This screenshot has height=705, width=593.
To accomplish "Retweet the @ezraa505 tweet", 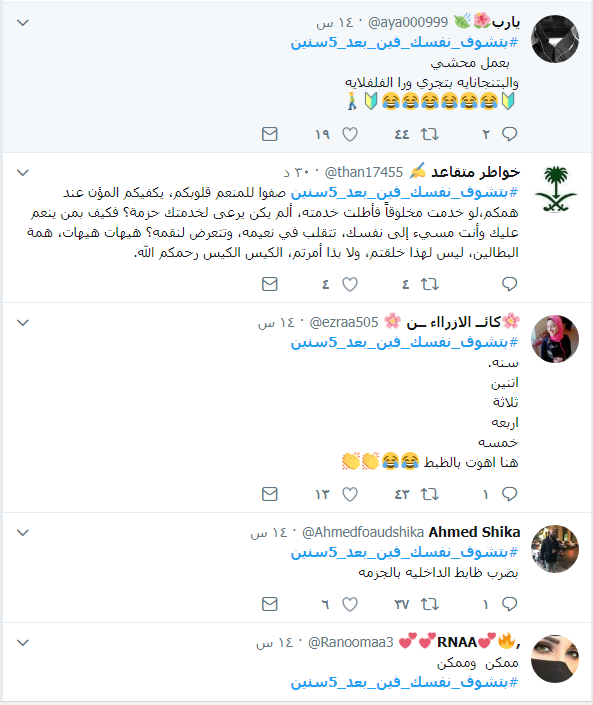I will 429,494.
